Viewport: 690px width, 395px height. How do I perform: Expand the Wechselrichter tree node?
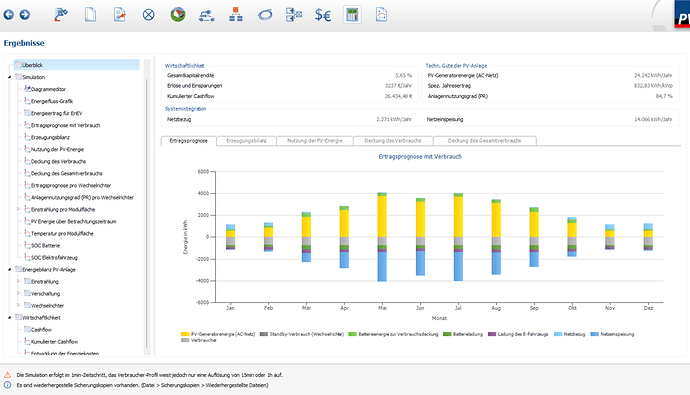tap(18, 305)
